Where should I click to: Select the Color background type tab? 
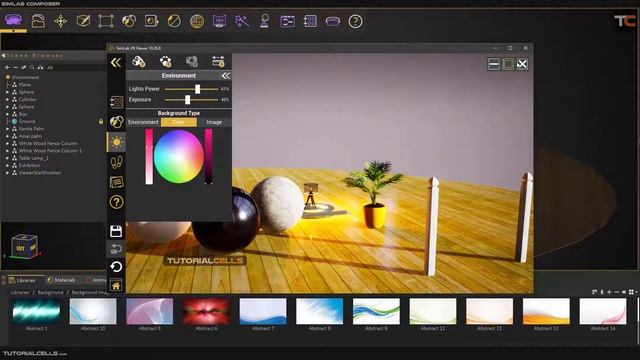[x=179, y=122]
